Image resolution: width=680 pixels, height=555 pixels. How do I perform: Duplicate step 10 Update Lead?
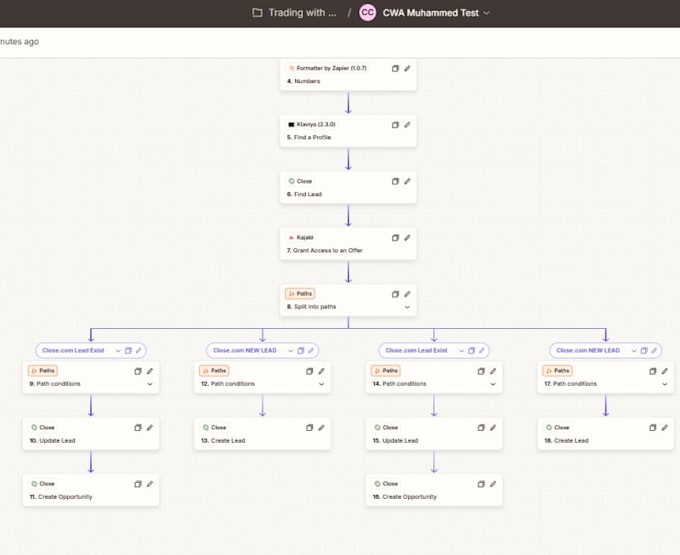[x=137, y=428]
